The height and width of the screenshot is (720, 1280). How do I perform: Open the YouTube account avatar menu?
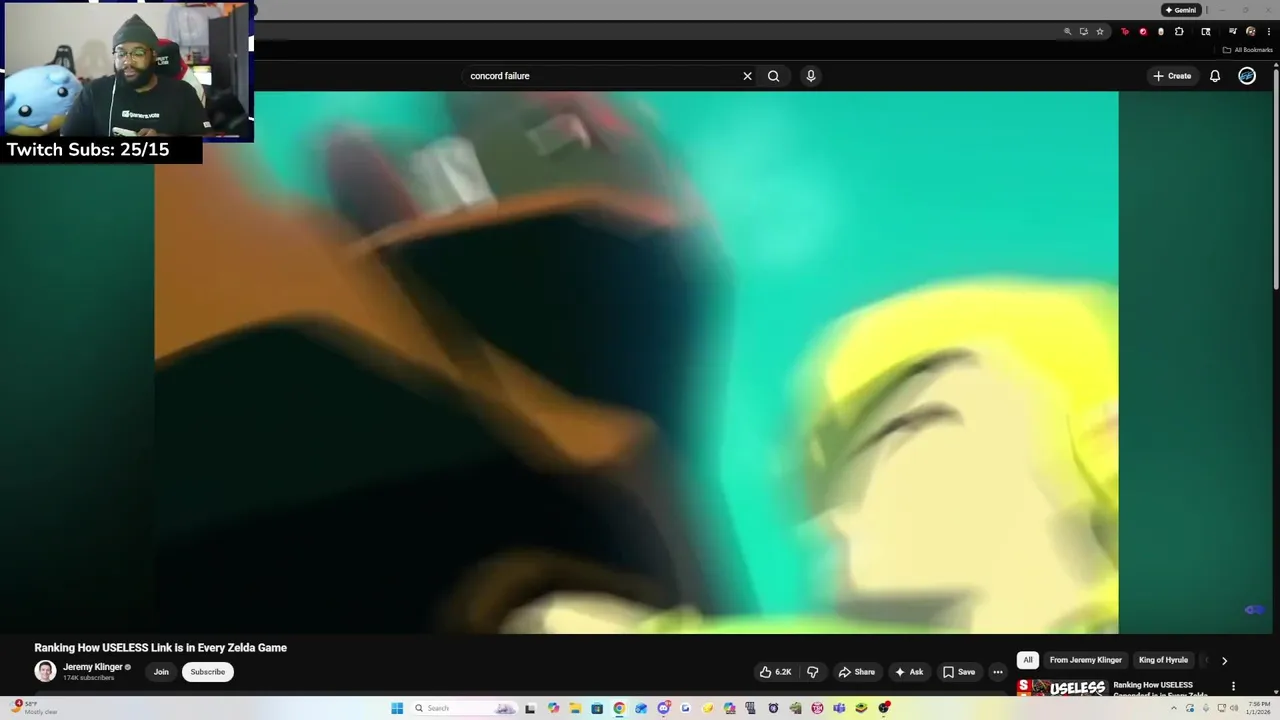(1247, 76)
